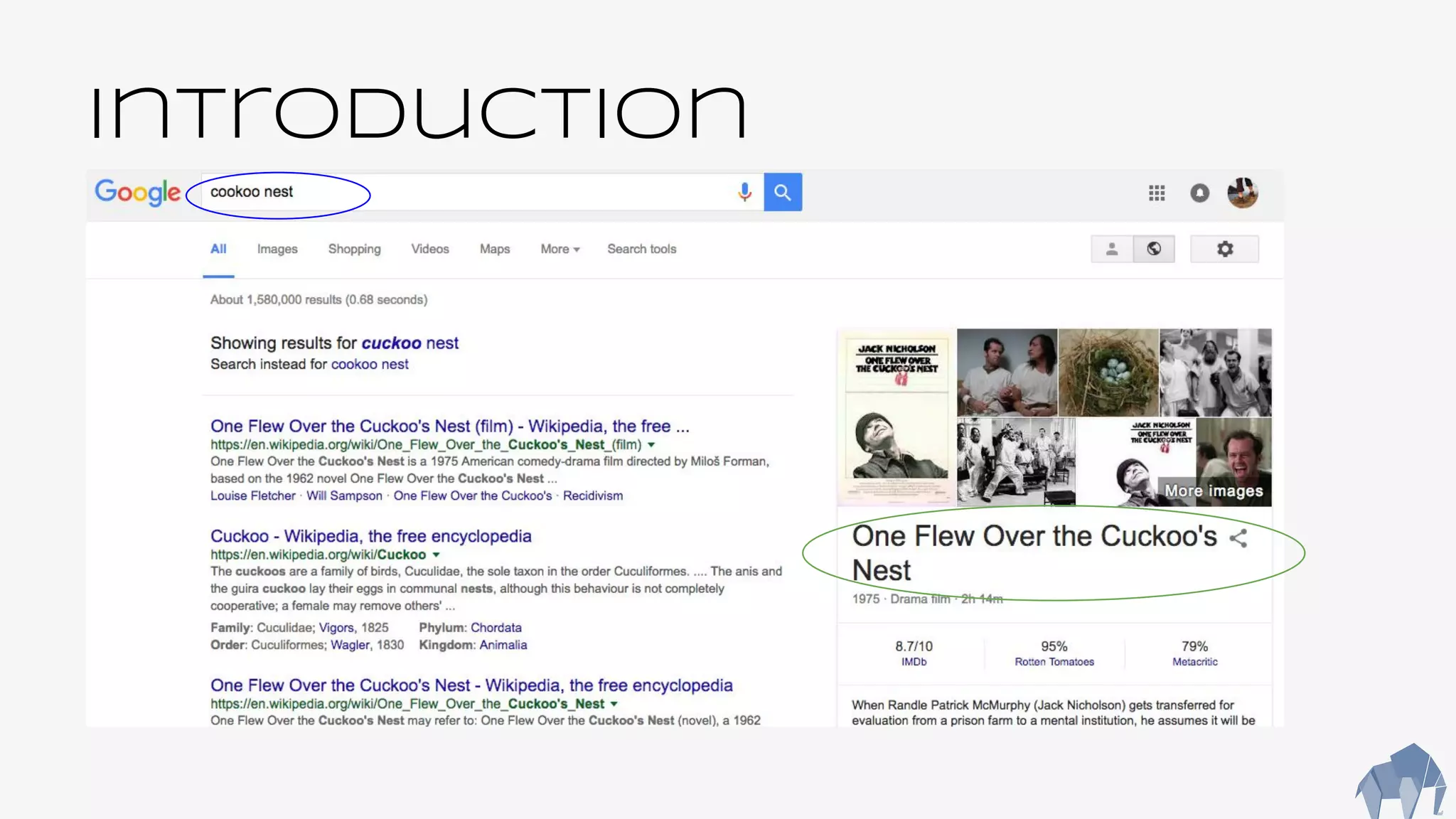The height and width of the screenshot is (819, 1456).
Task: Open the Metacritic rating link
Action: point(1195,662)
